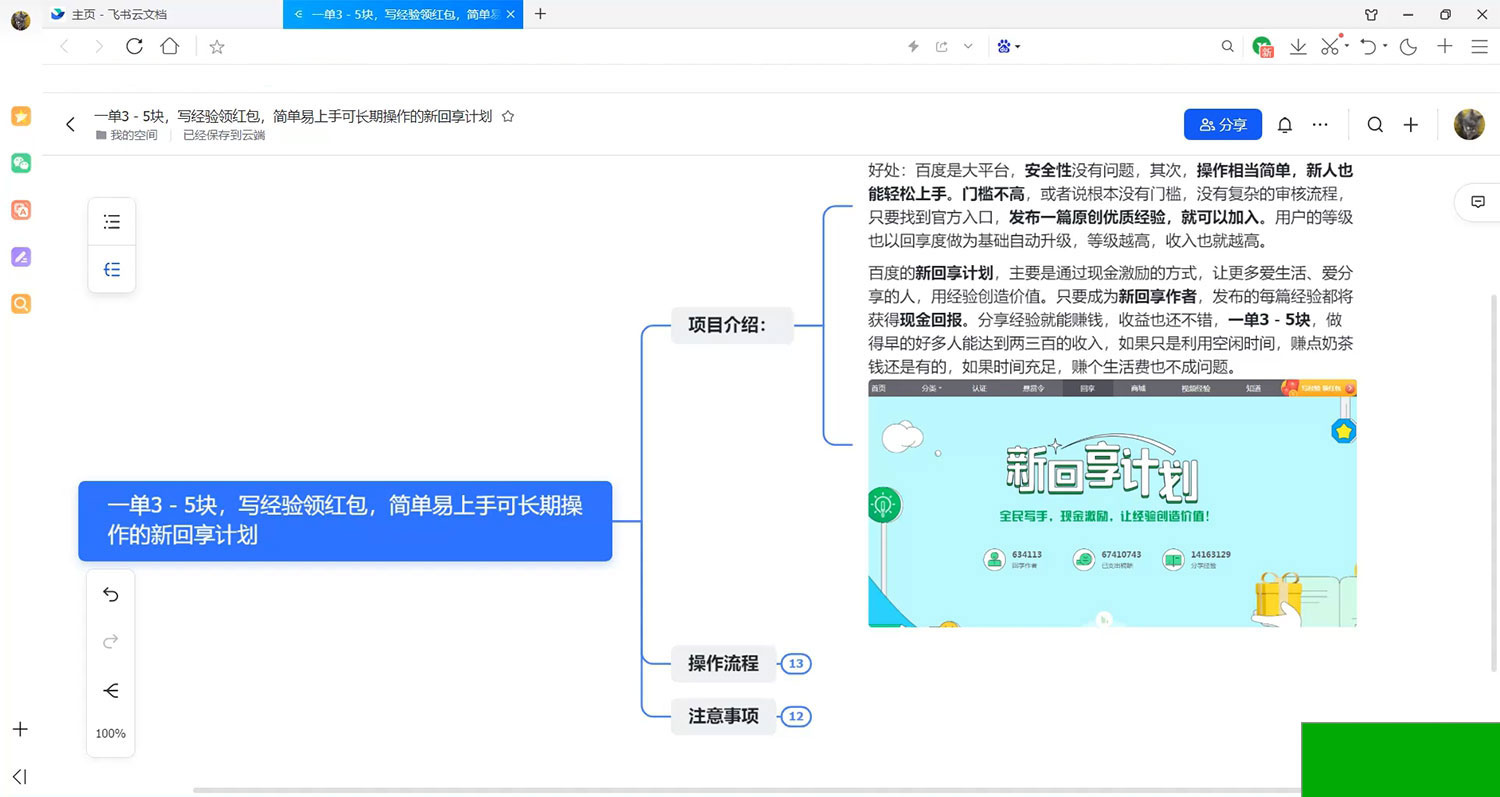
Task: Open the Baidu search engine selector
Action: [x=1008, y=46]
